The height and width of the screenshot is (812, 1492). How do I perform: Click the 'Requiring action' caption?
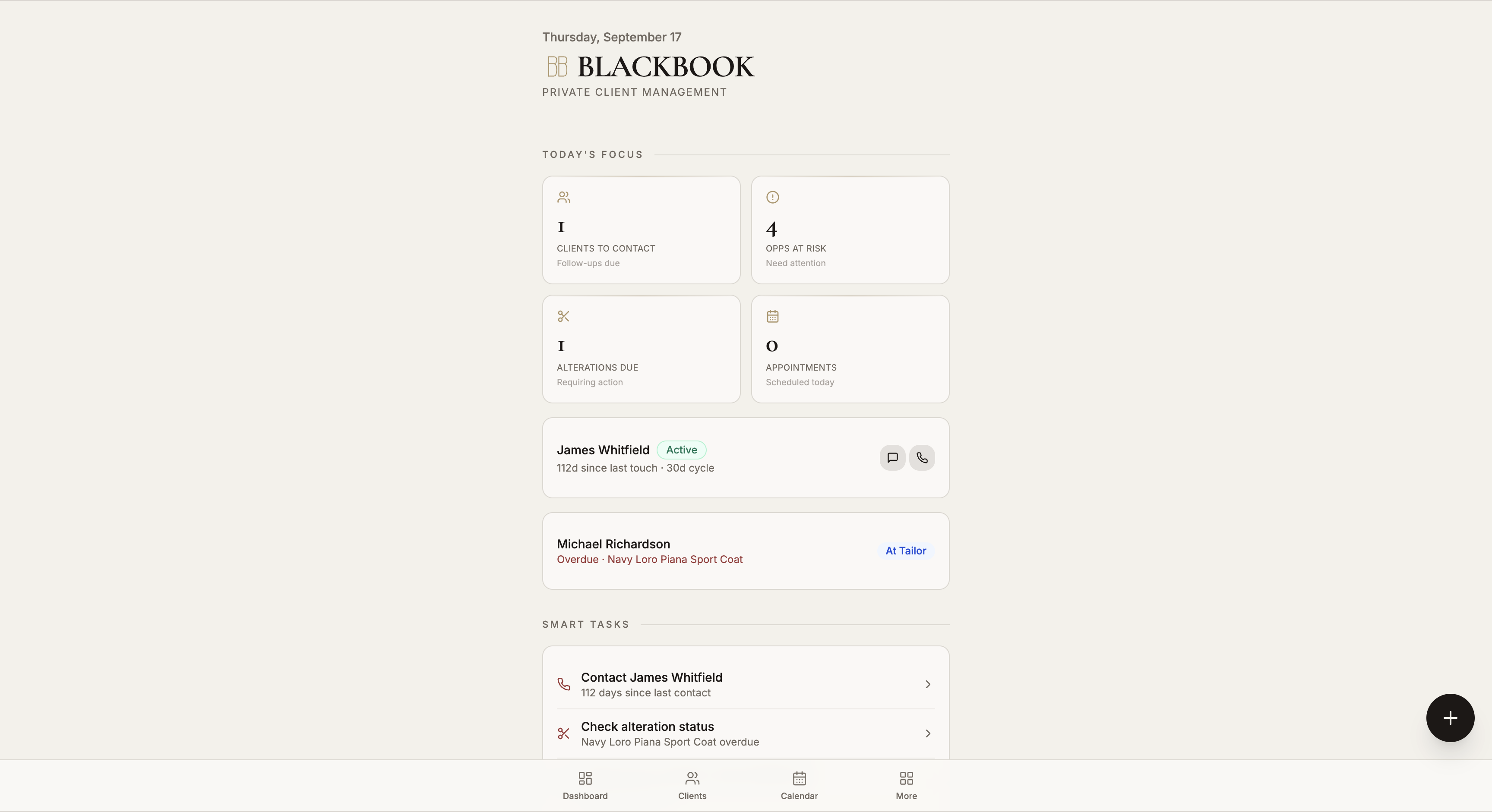590,383
